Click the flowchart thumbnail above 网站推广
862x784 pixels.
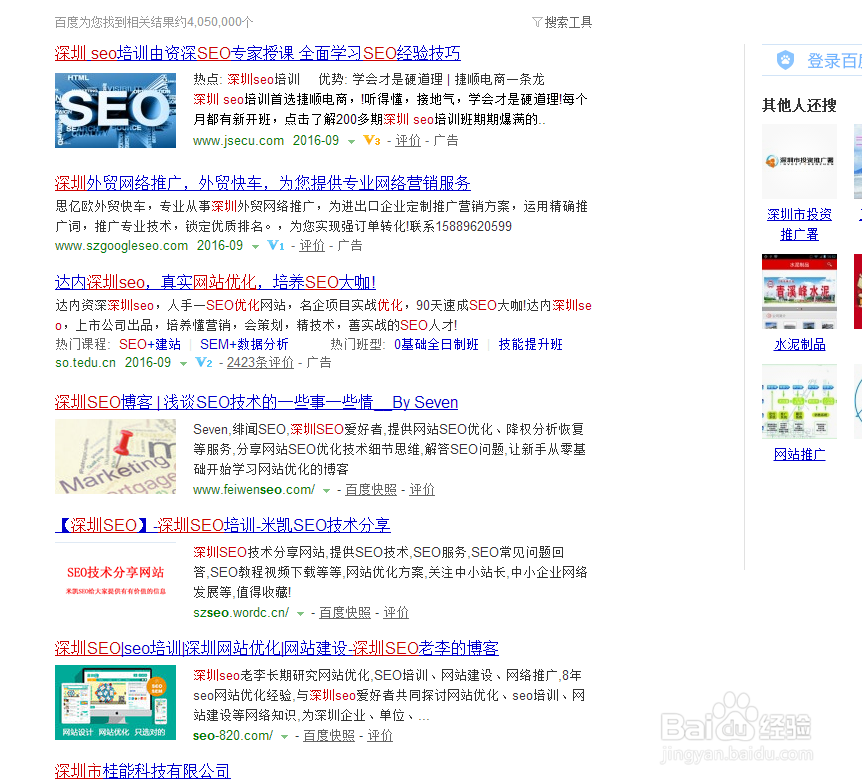(799, 401)
